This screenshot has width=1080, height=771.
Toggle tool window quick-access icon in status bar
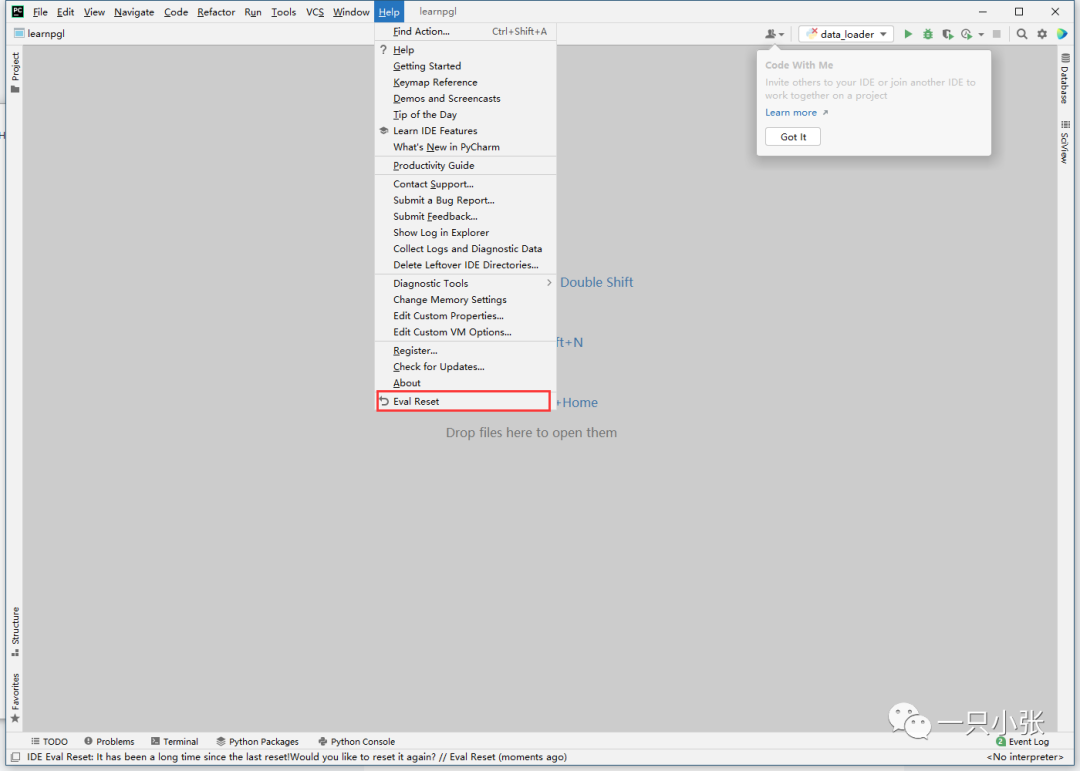(15, 757)
